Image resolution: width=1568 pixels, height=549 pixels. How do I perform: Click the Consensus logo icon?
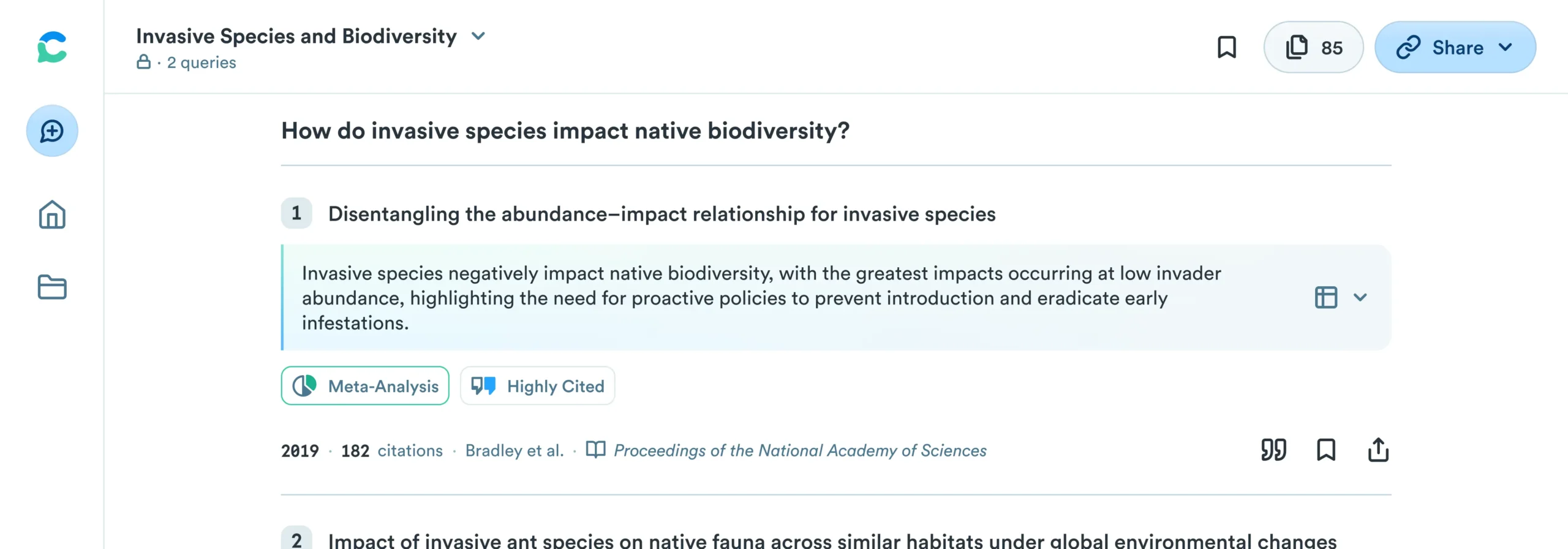click(52, 47)
